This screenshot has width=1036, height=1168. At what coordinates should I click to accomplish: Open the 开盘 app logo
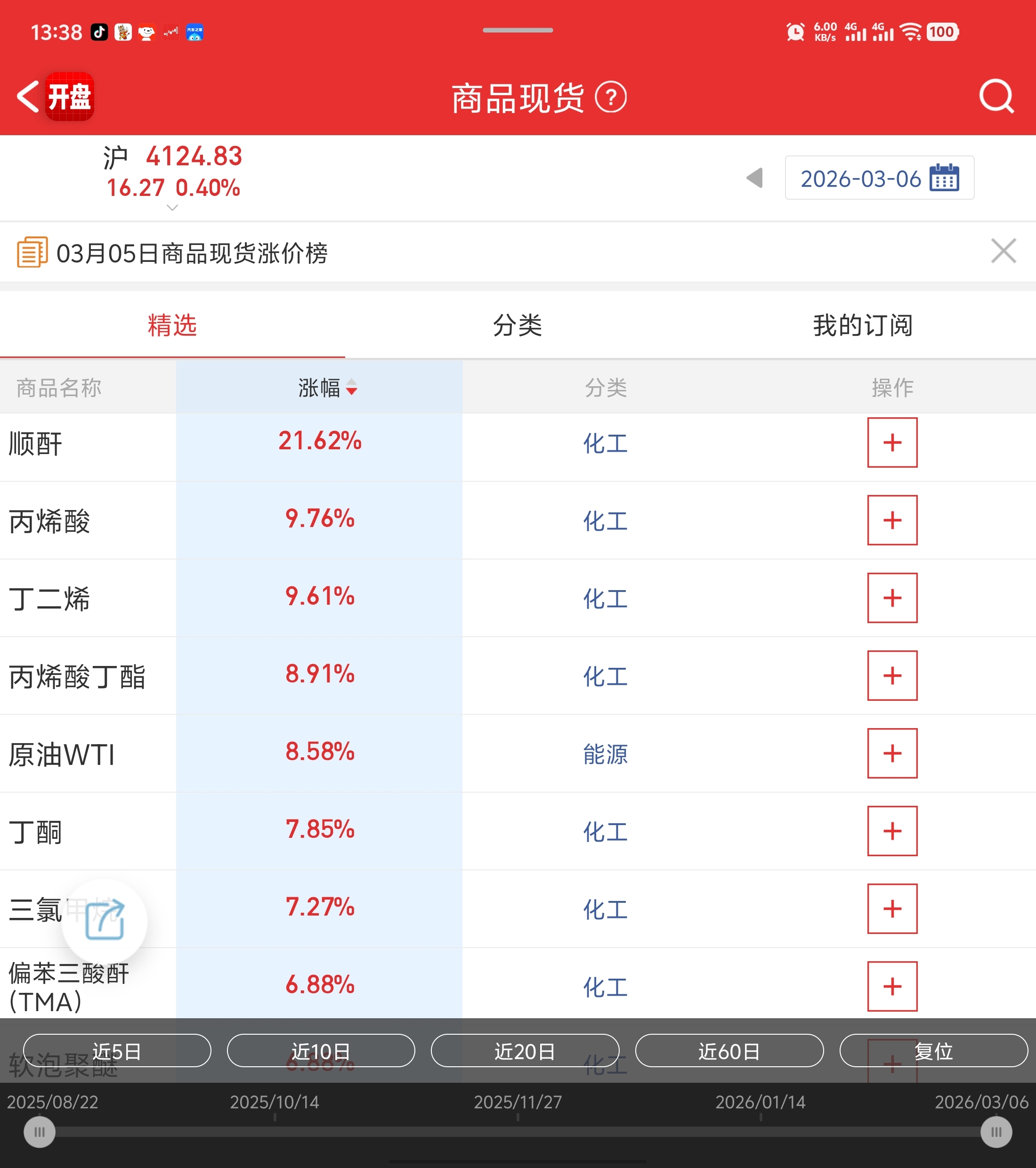pos(70,96)
